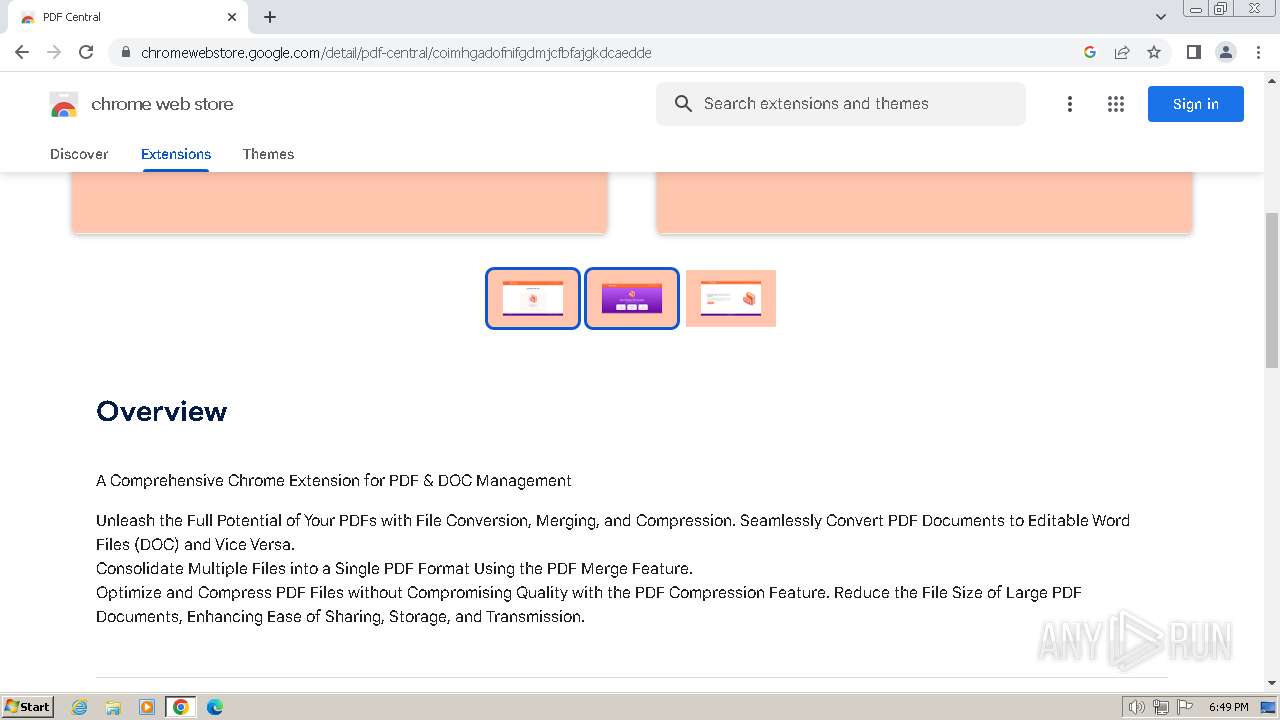Open the Google apps grid
The height and width of the screenshot is (720, 1280).
[1116, 104]
